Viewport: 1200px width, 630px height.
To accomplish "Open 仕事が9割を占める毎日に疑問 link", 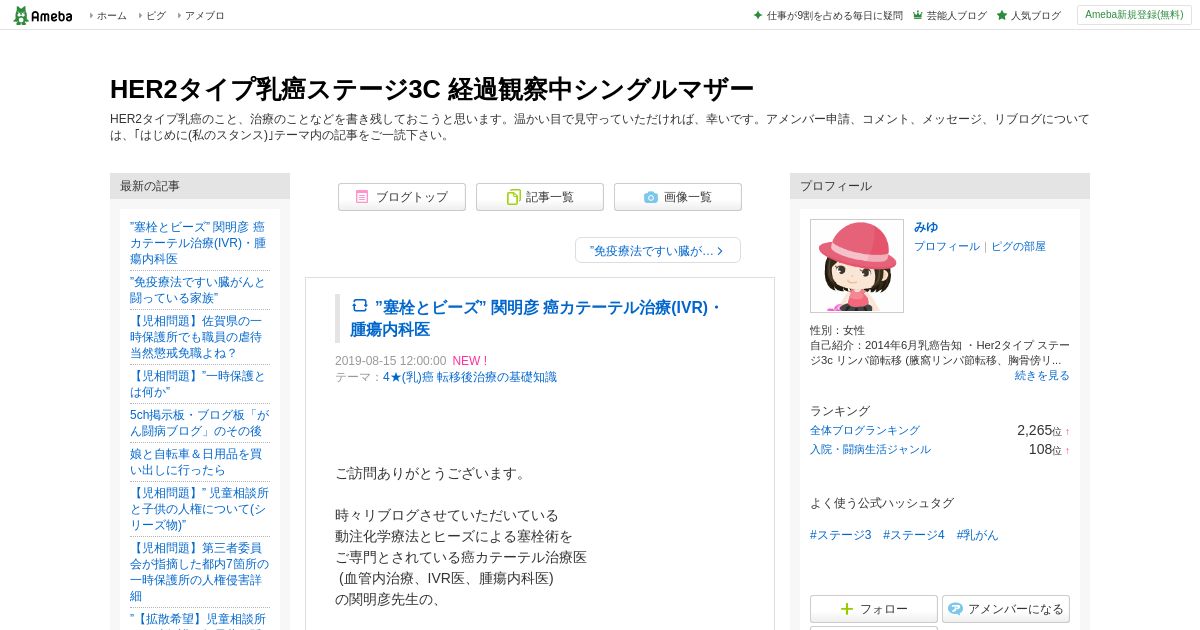I will (x=834, y=16).
